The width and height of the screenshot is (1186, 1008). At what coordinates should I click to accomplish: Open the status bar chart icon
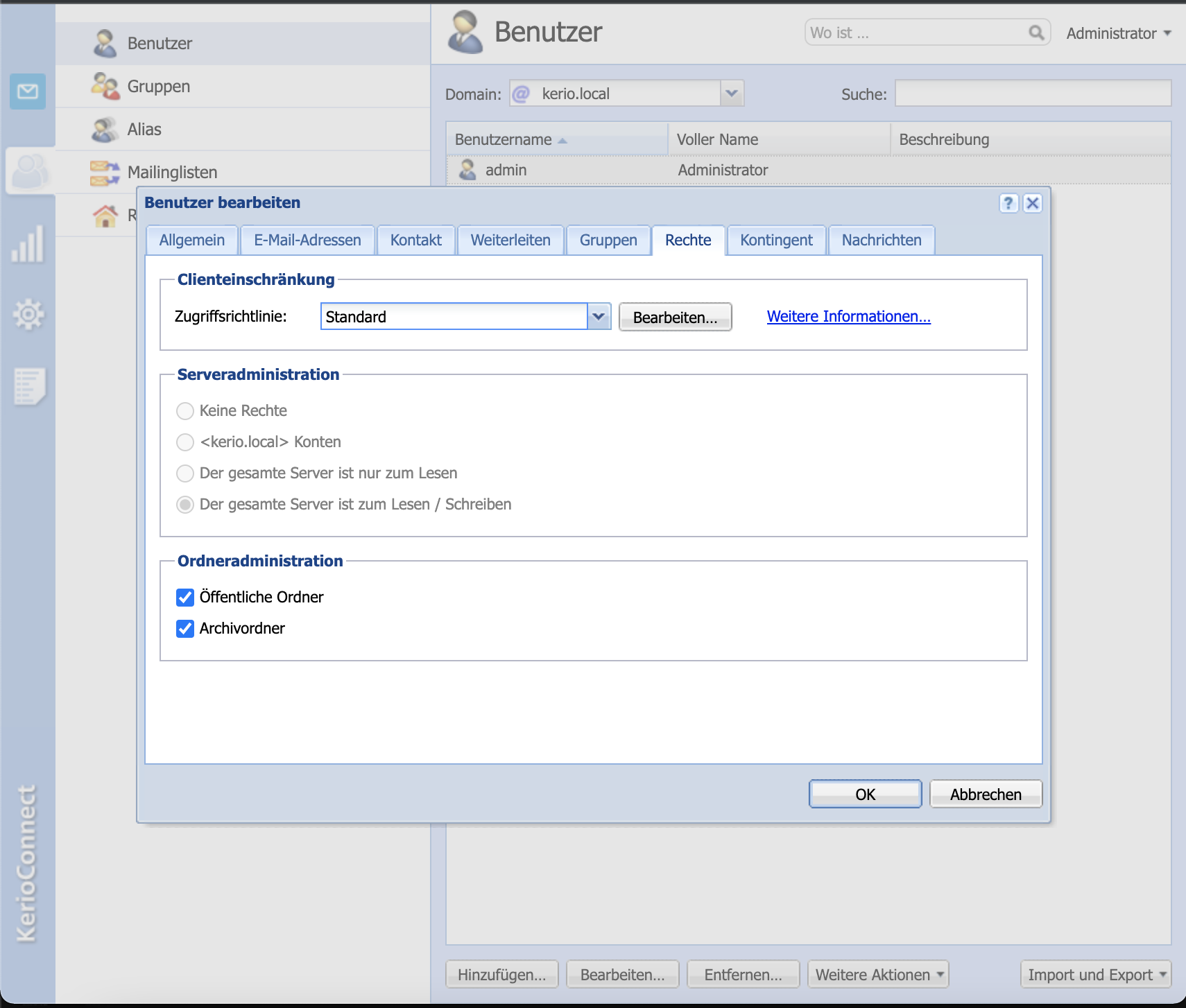[x=28, y=244]
